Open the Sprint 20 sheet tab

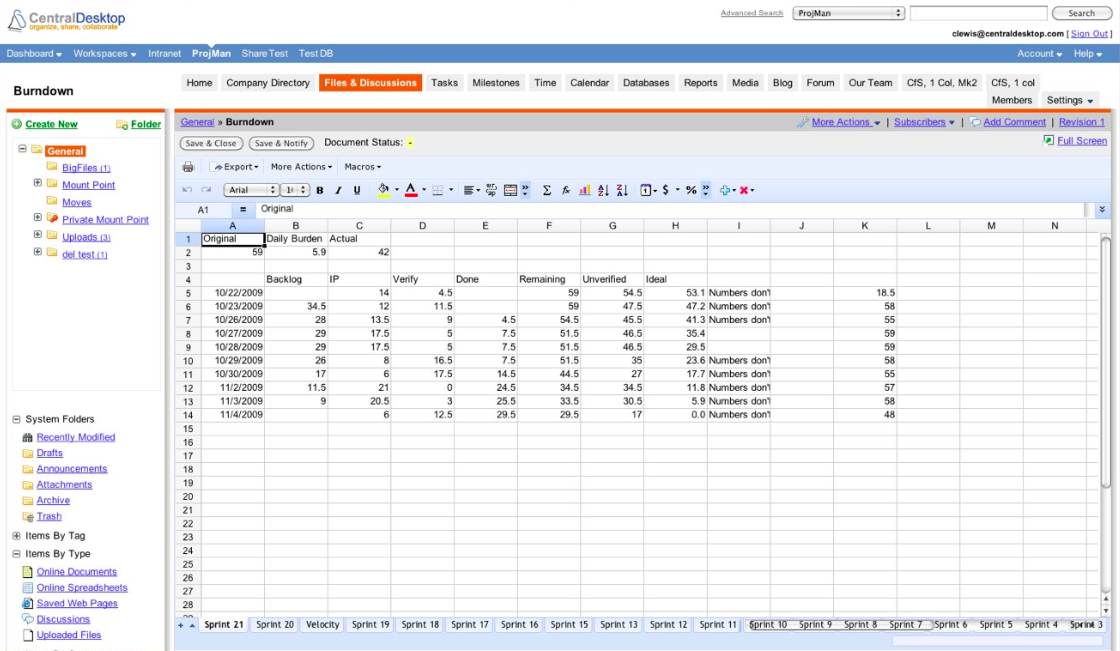pos(273,624)
